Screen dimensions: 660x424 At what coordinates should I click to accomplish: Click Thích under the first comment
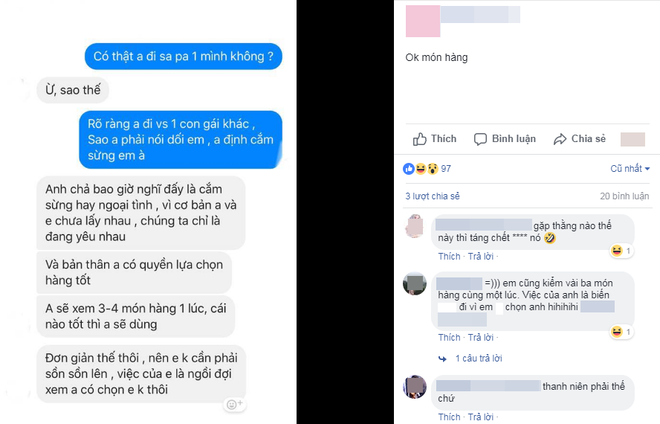(449, 256)
